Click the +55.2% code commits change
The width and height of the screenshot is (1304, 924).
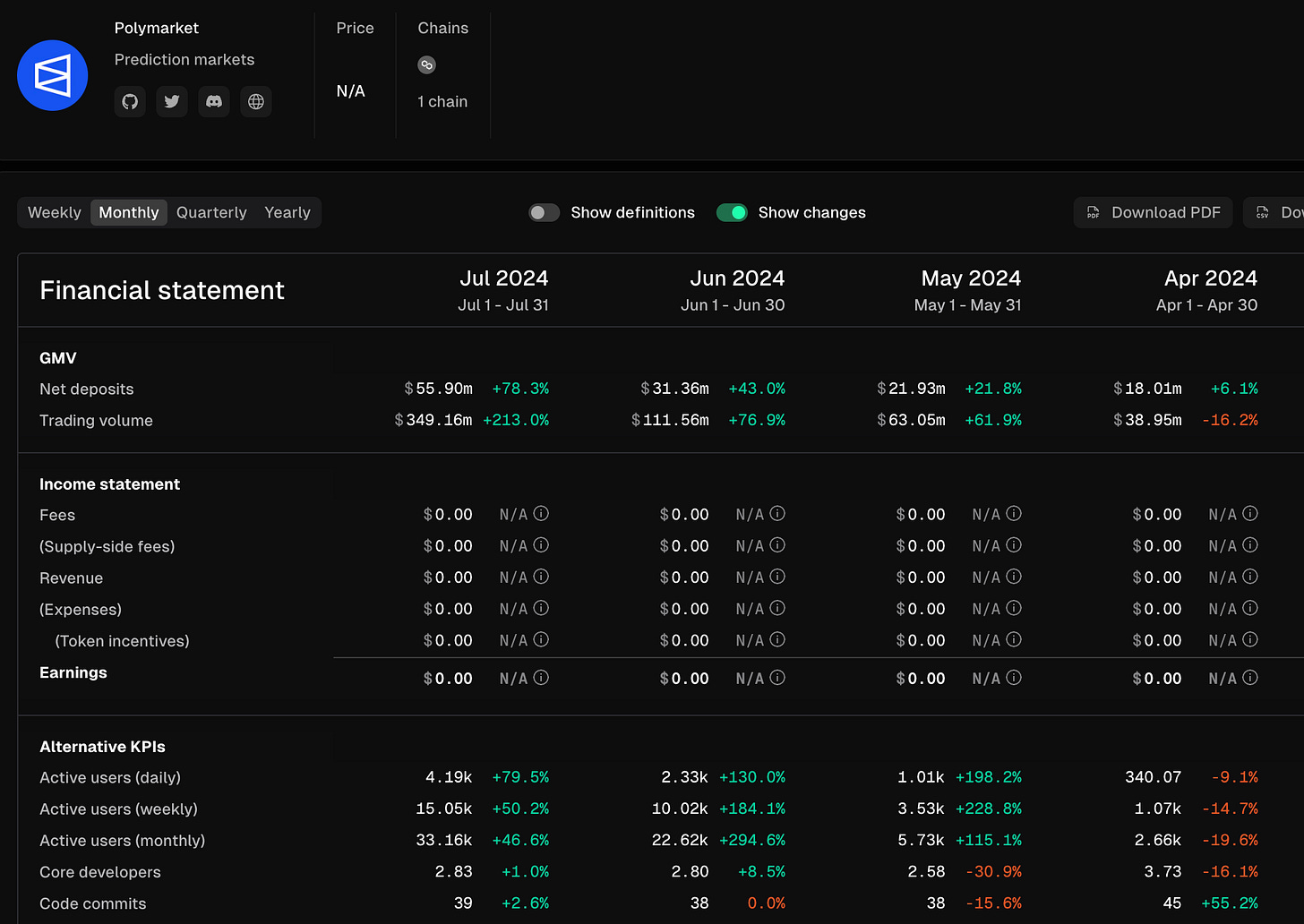click(x=1230, y=903)
